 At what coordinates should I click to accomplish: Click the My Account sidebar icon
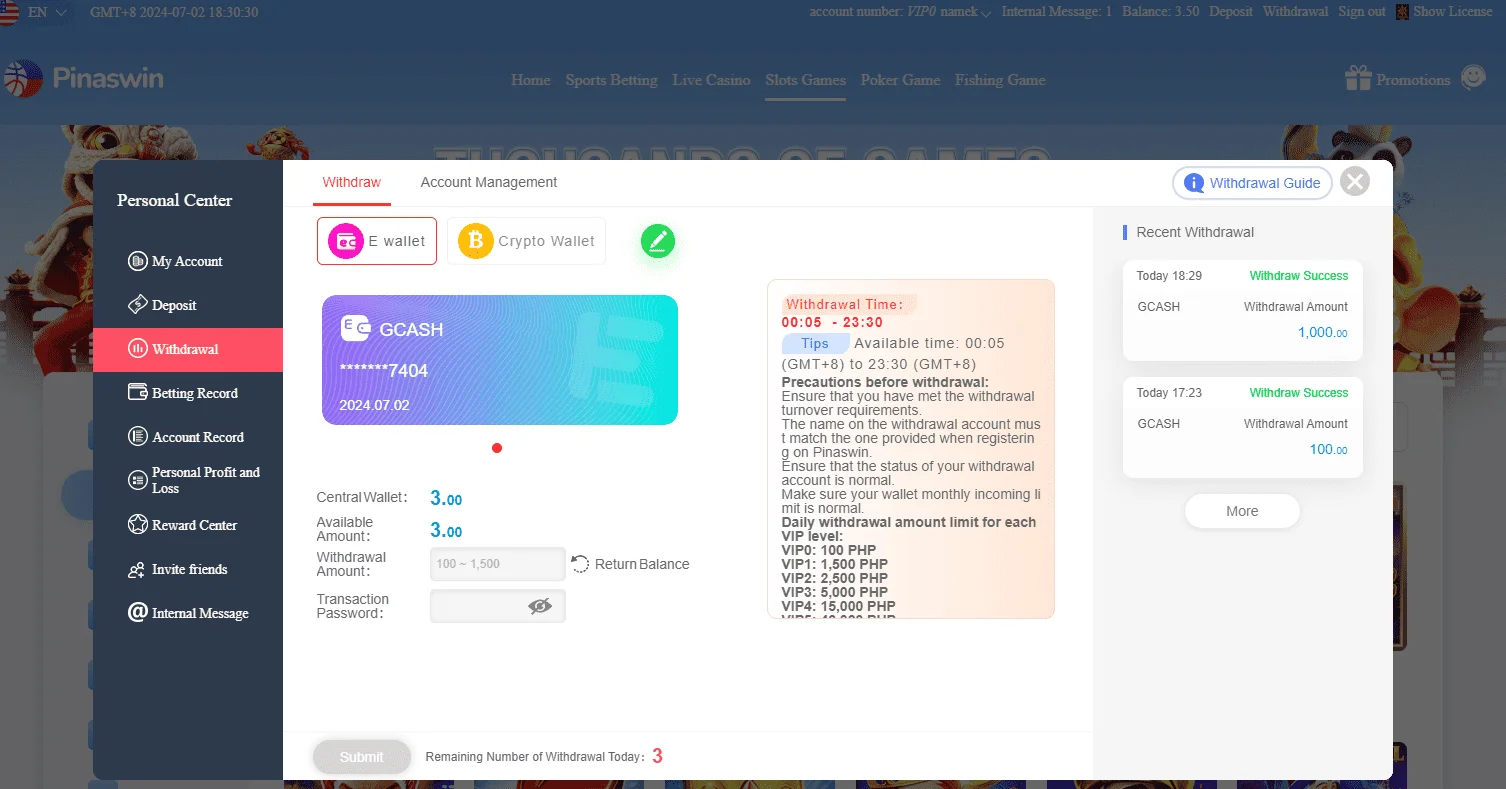pyautogui.click(x=138, y=261)
